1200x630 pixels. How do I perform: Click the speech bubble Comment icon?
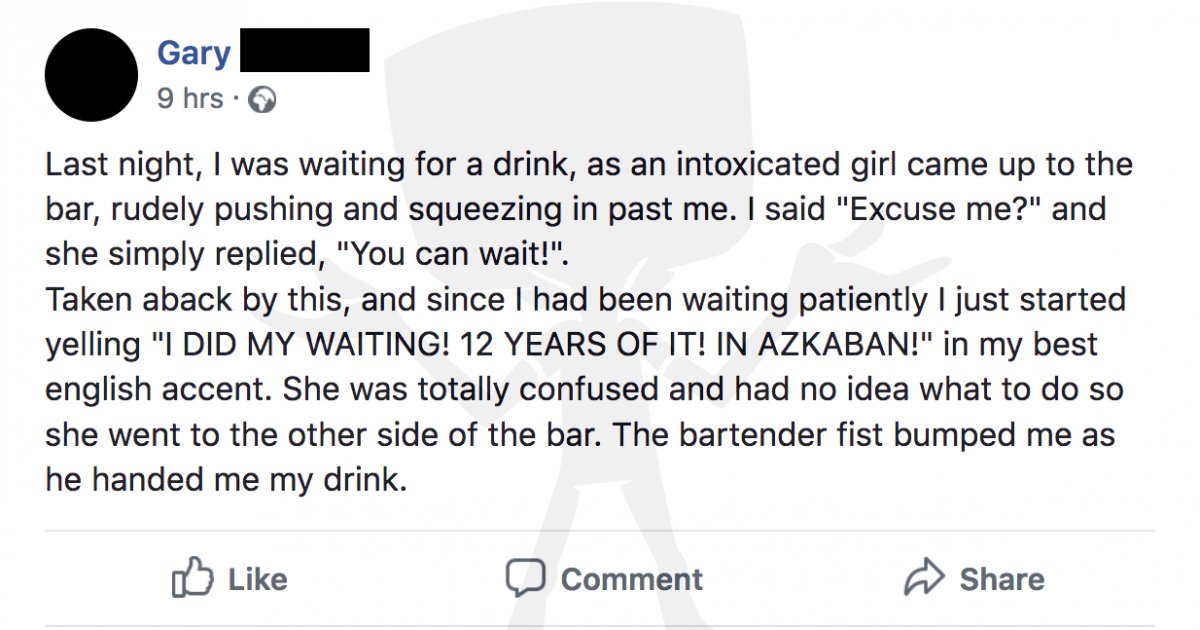(526, 578)
